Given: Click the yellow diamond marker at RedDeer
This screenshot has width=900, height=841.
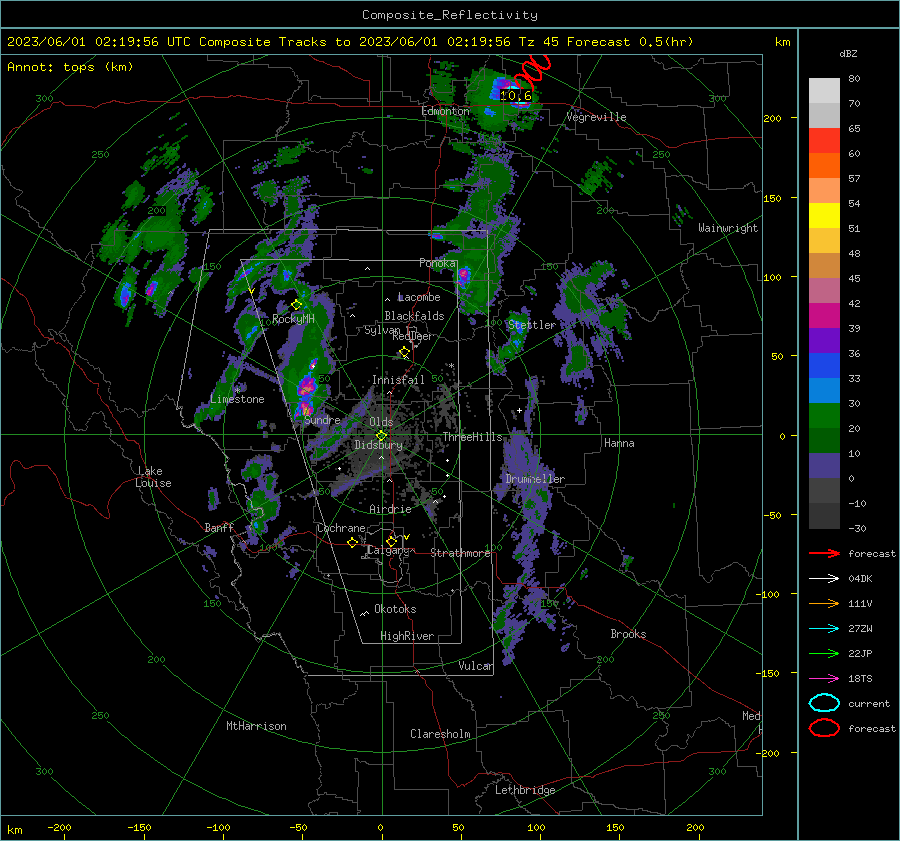Looking at the screenshot, I should (405, 351).
